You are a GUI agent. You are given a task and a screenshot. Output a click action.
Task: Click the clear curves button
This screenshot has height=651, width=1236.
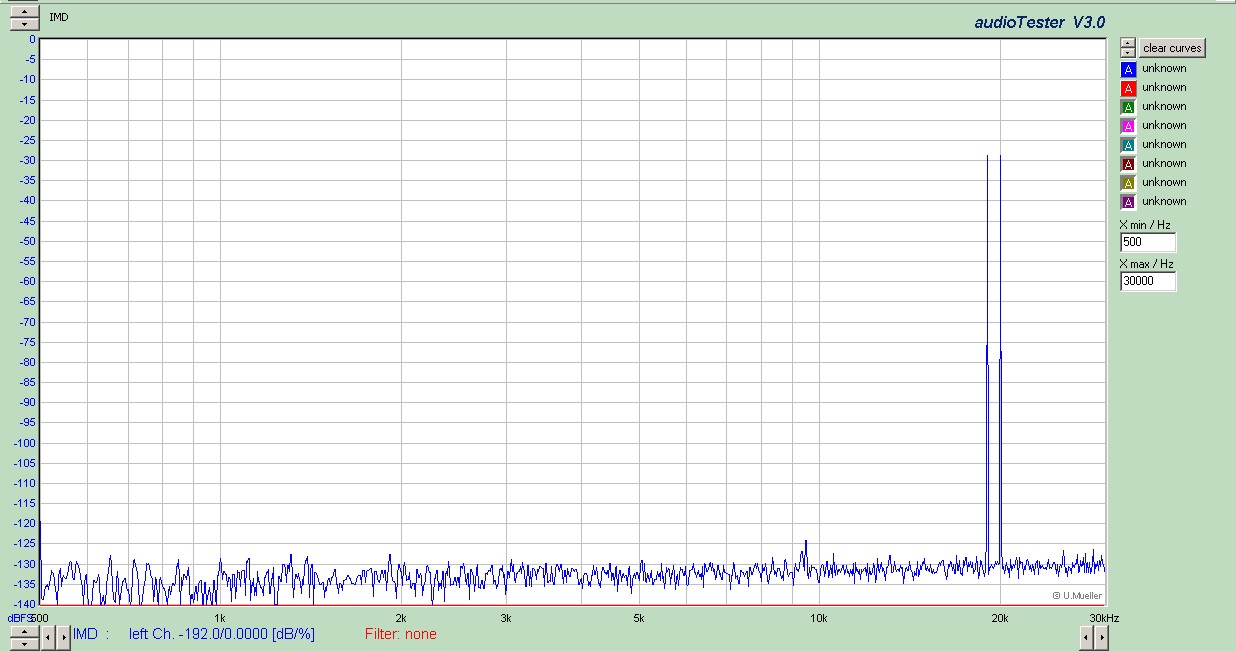[1172, 48]
